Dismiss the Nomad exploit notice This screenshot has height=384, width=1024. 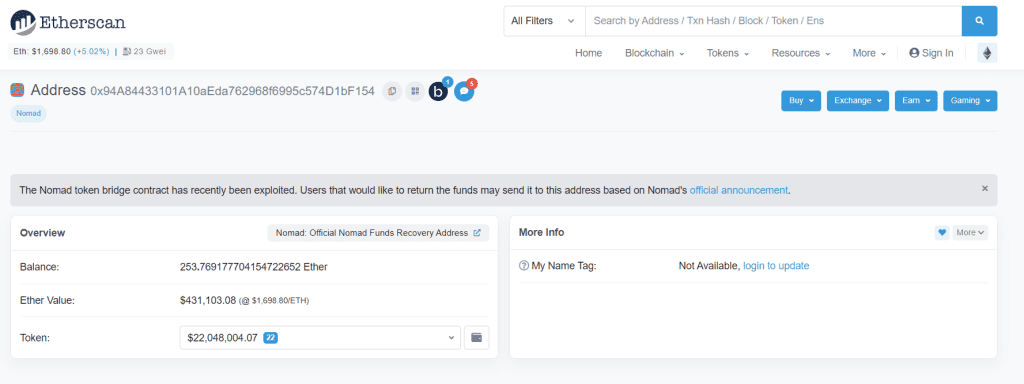985,188
